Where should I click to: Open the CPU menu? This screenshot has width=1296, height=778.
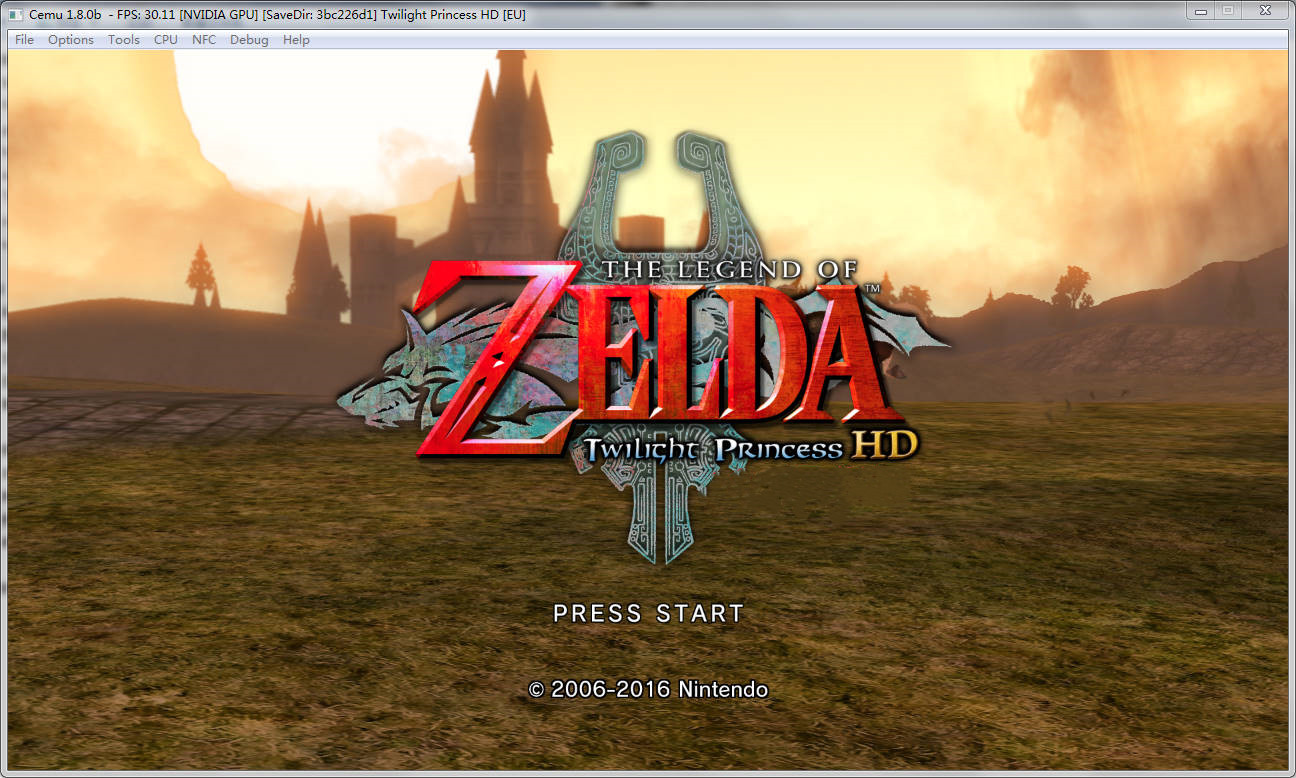[x=166, y=40]
